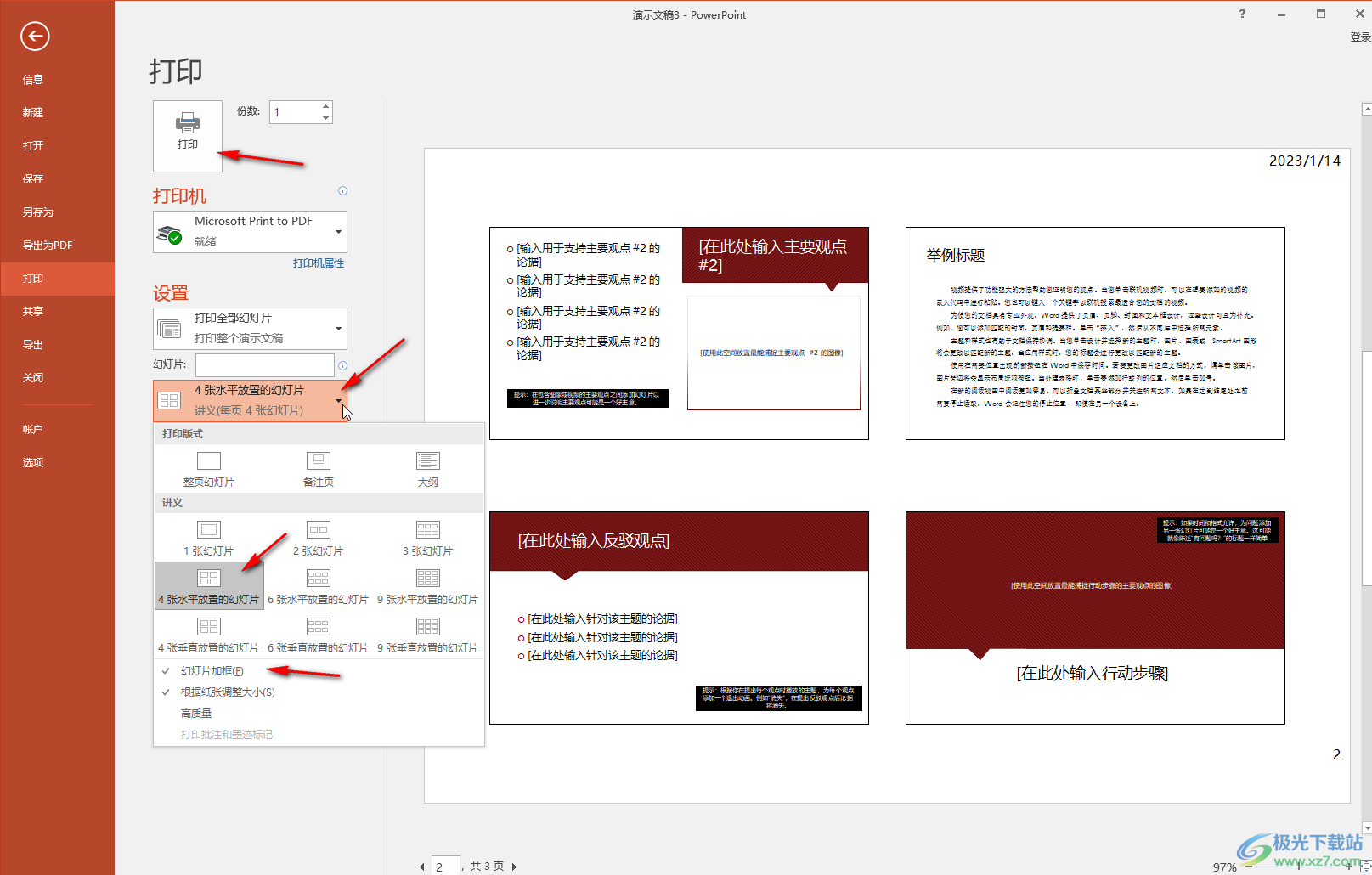
Task: Open the Account (帐户) page
Action: pos(57,429)
